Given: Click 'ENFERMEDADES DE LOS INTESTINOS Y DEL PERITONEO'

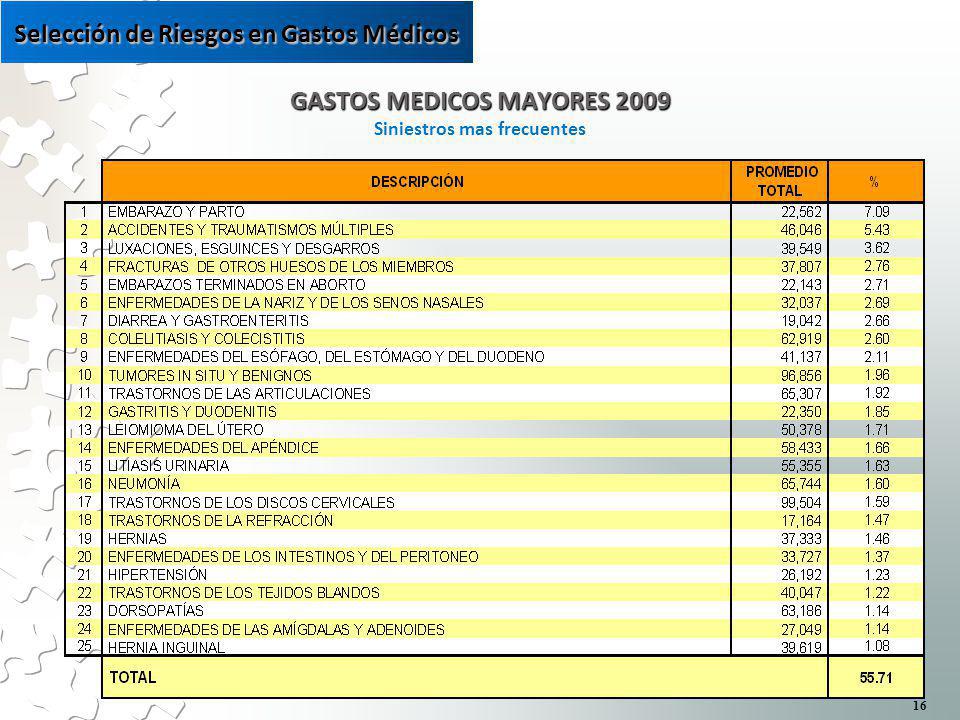Looking at the screenshot, I should [293, 557].
